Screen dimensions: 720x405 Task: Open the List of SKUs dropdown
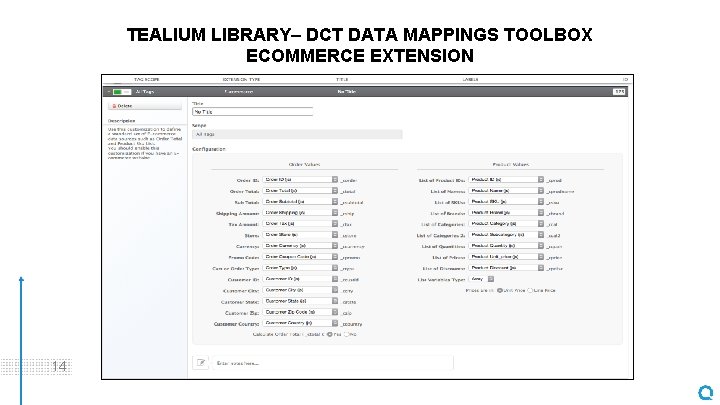tap(506, 202)
